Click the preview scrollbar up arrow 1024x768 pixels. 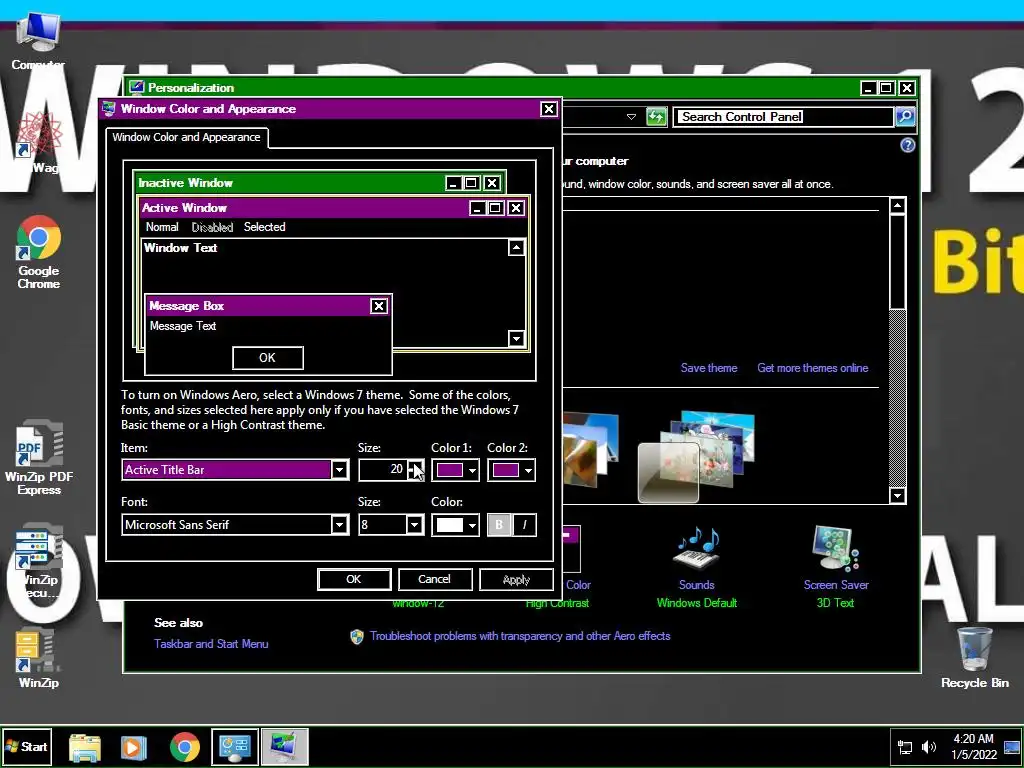click(x=516, y=248)
